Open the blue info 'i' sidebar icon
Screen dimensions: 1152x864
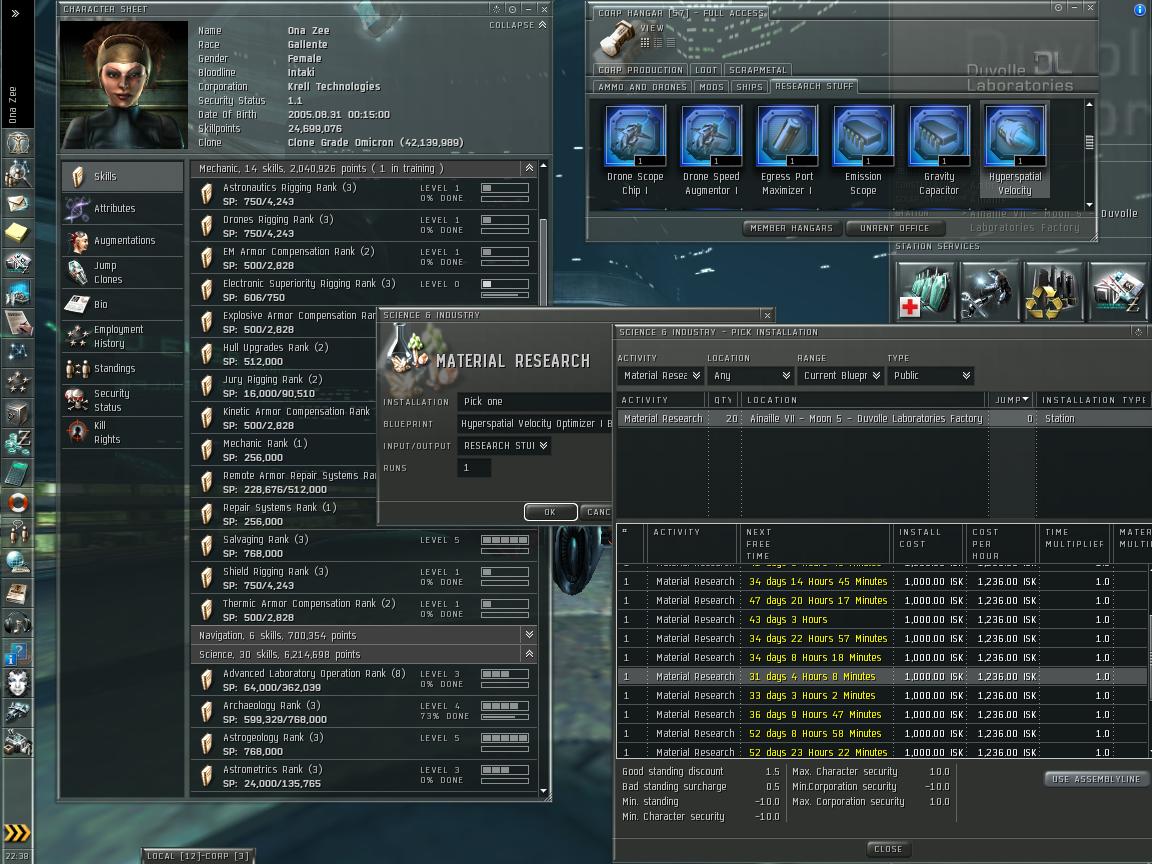click(17, 653)
